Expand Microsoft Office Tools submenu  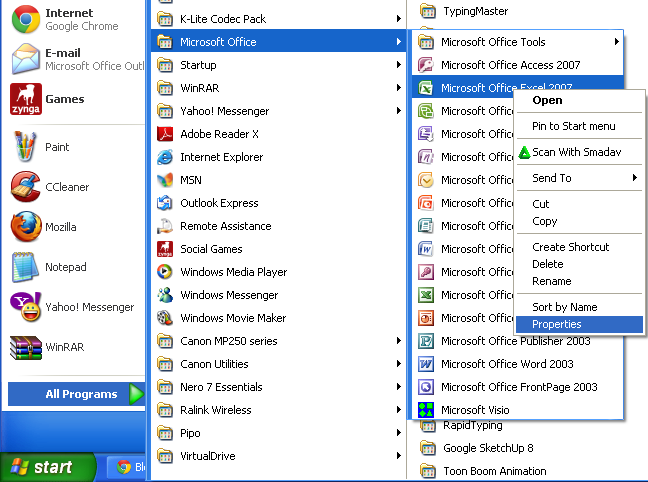point(518,42)
